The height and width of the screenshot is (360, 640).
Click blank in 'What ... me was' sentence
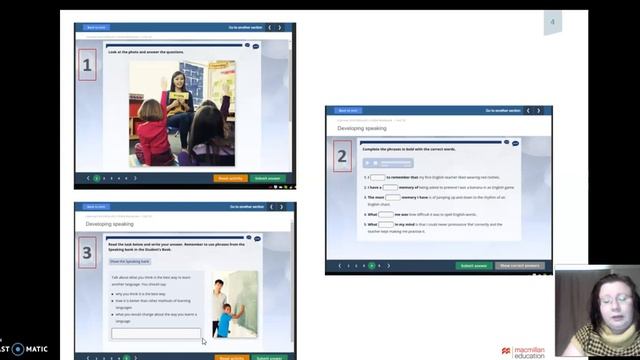click(x=386, y=214)
